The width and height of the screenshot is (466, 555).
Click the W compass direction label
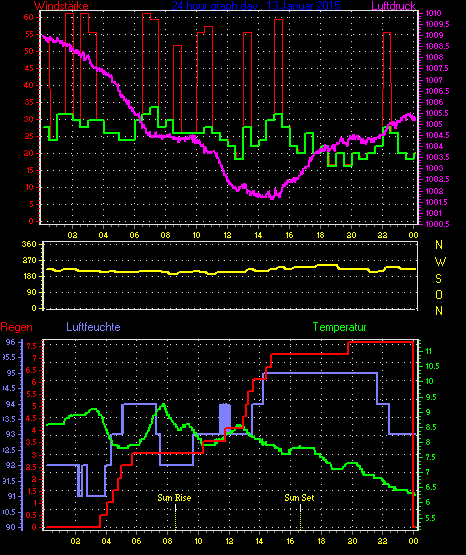(440, 262)
